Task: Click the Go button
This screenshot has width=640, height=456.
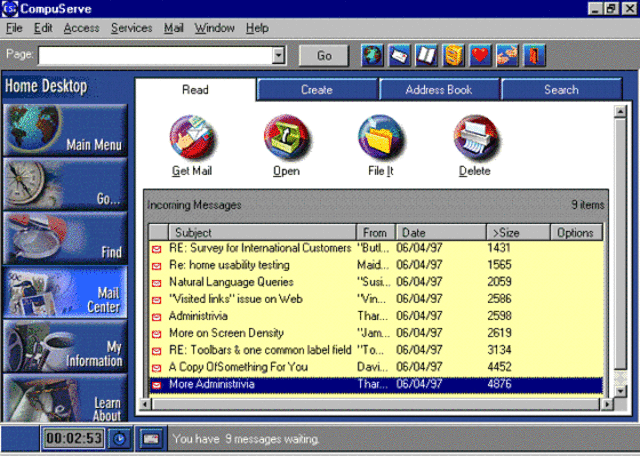Action: coord(324,56)
